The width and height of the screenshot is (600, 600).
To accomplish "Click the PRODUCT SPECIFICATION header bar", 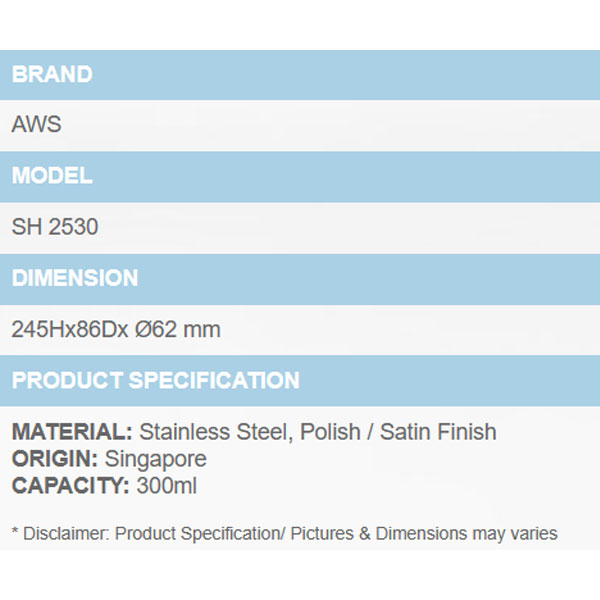I will (x=155, y=381).
